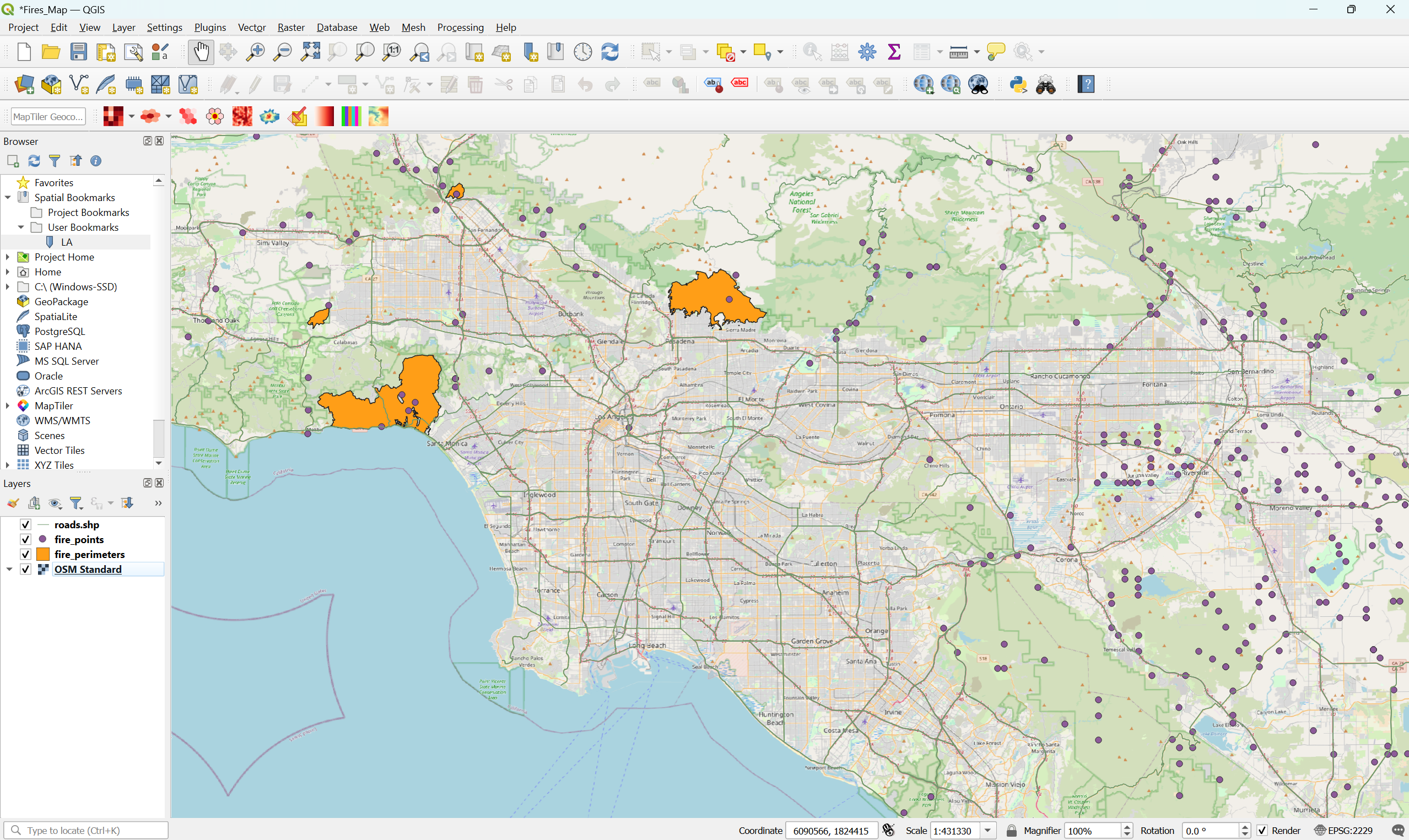Click the Messages log icon in status bar
The width and height of the screenshot is (1409, 840).
(x=1397, y=831)
